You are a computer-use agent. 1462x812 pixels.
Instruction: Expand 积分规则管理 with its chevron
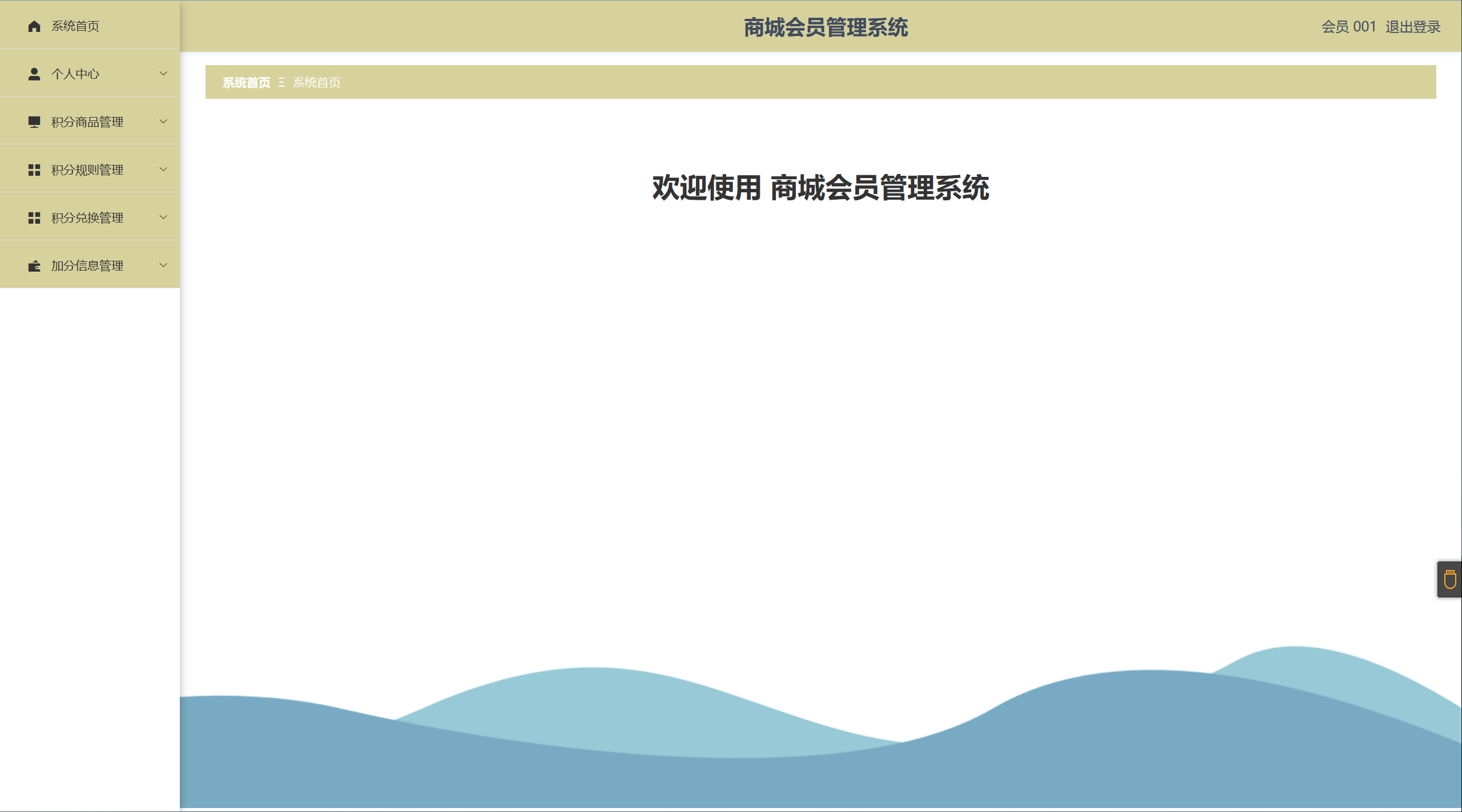tap(163, 169)
